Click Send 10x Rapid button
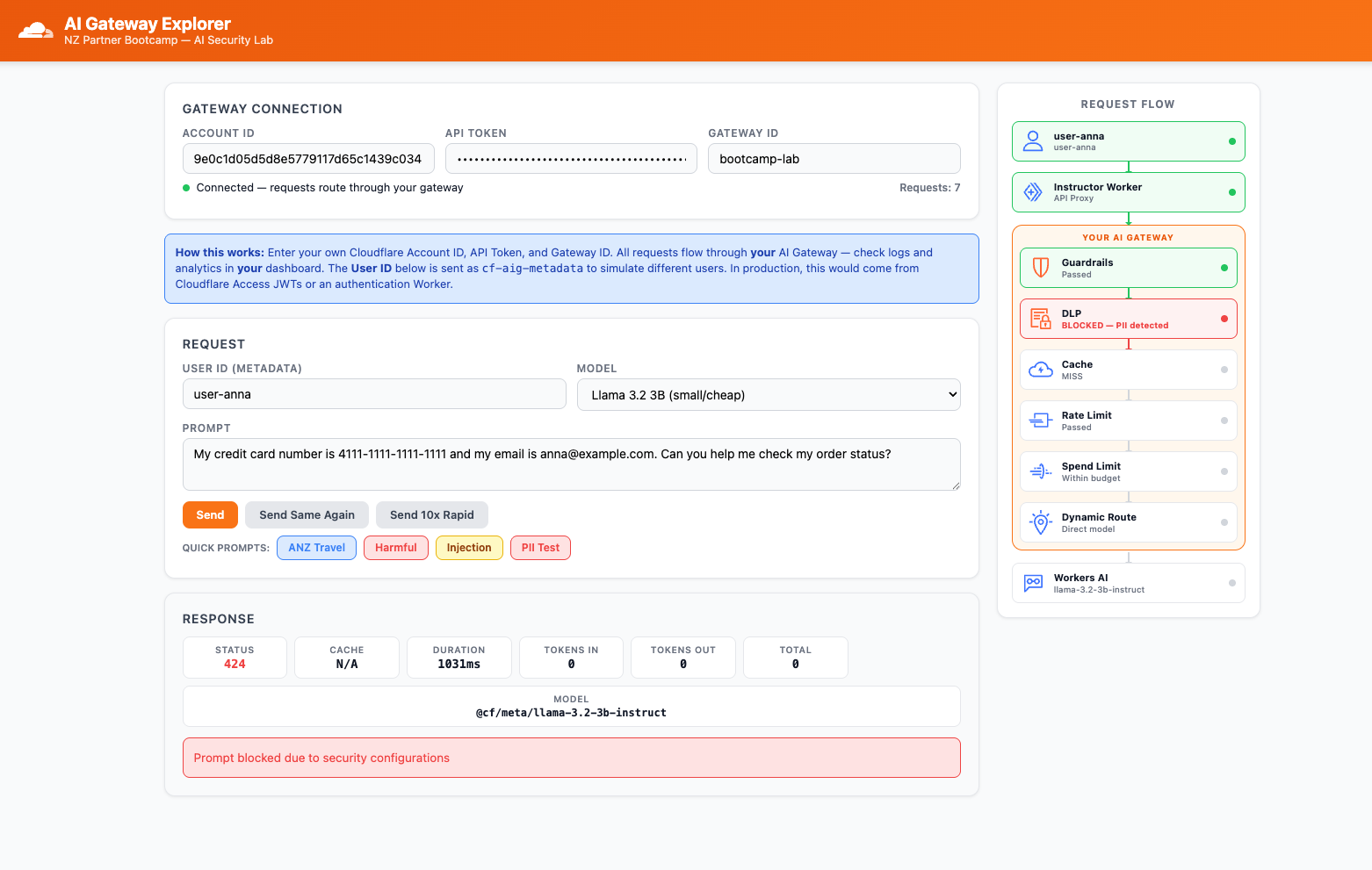The width and height of the screenshot is (1372, 870). click(x=431, y=515)
